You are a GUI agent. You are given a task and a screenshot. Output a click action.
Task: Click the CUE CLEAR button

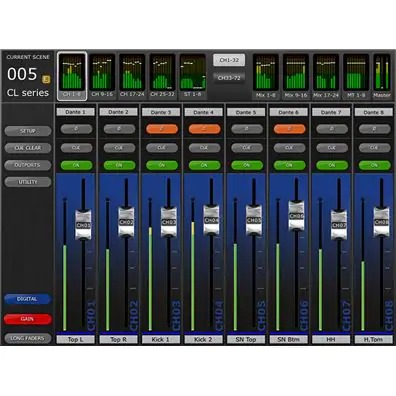click(x=28, y=148)
